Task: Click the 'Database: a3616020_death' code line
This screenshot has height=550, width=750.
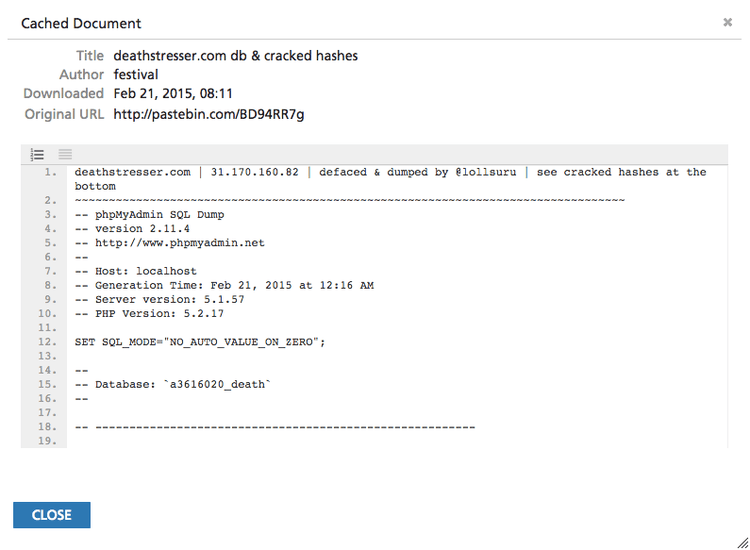Action: coord(173,384)
